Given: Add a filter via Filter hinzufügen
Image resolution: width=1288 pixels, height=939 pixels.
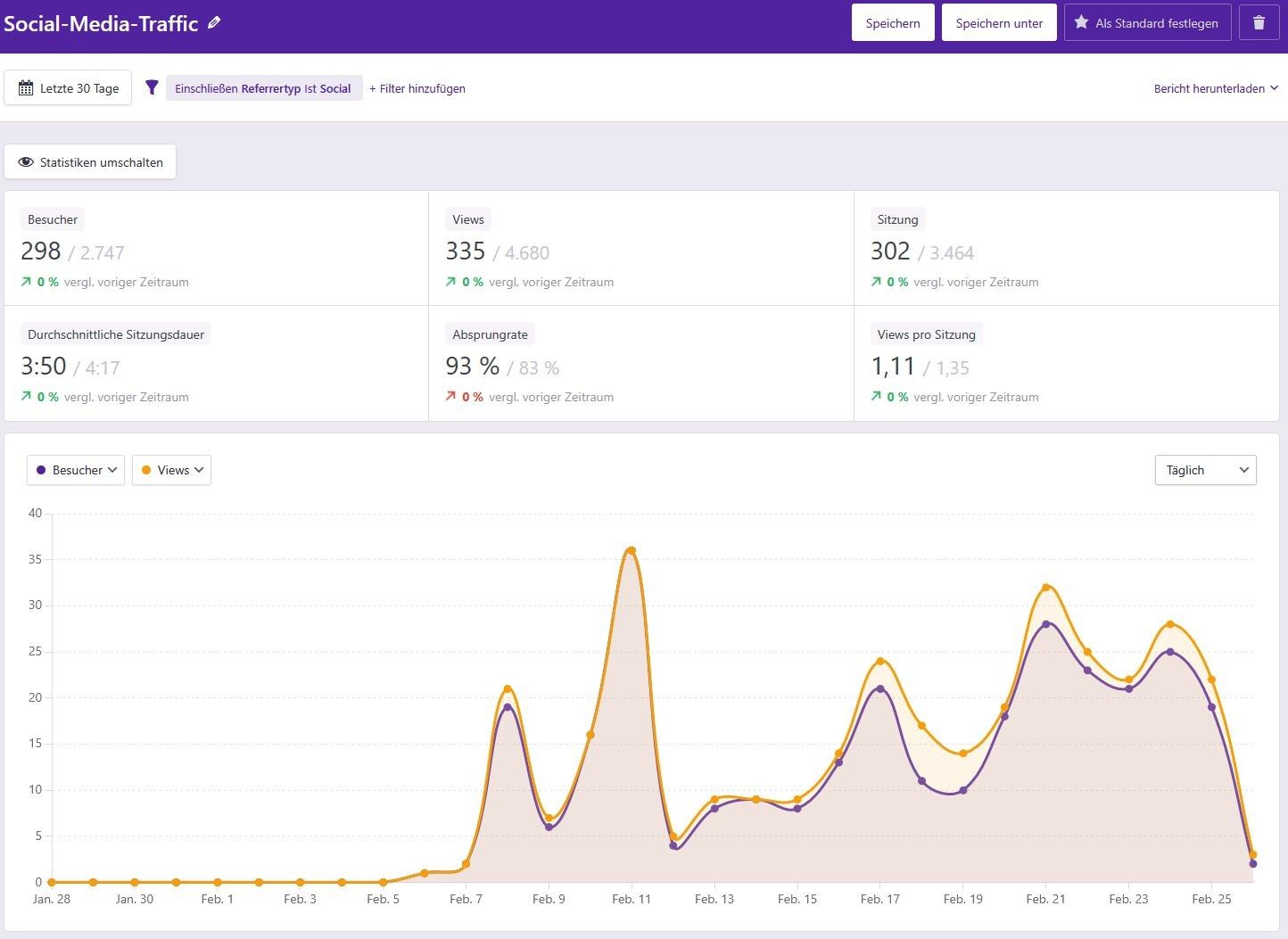Looking at the screenshot, I should [x=417, y=88].
